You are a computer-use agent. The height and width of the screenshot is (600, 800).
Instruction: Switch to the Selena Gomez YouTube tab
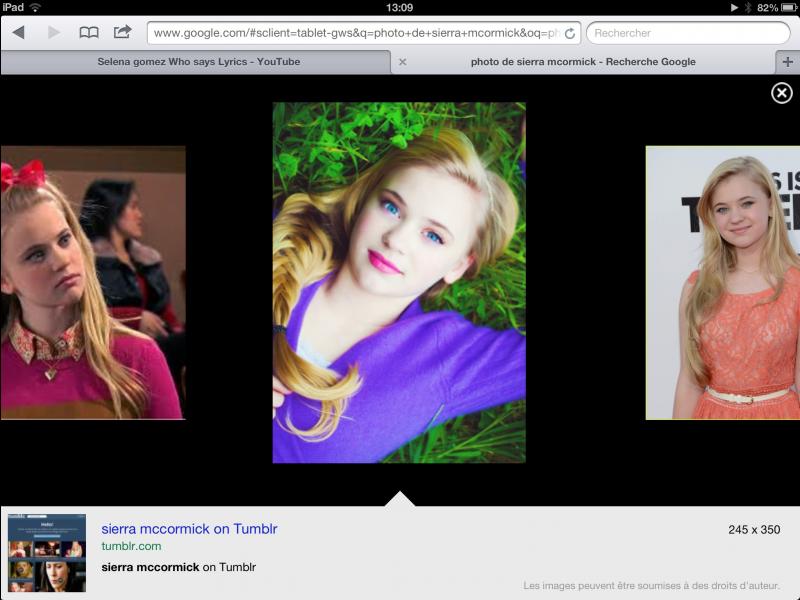pos(198,62)
